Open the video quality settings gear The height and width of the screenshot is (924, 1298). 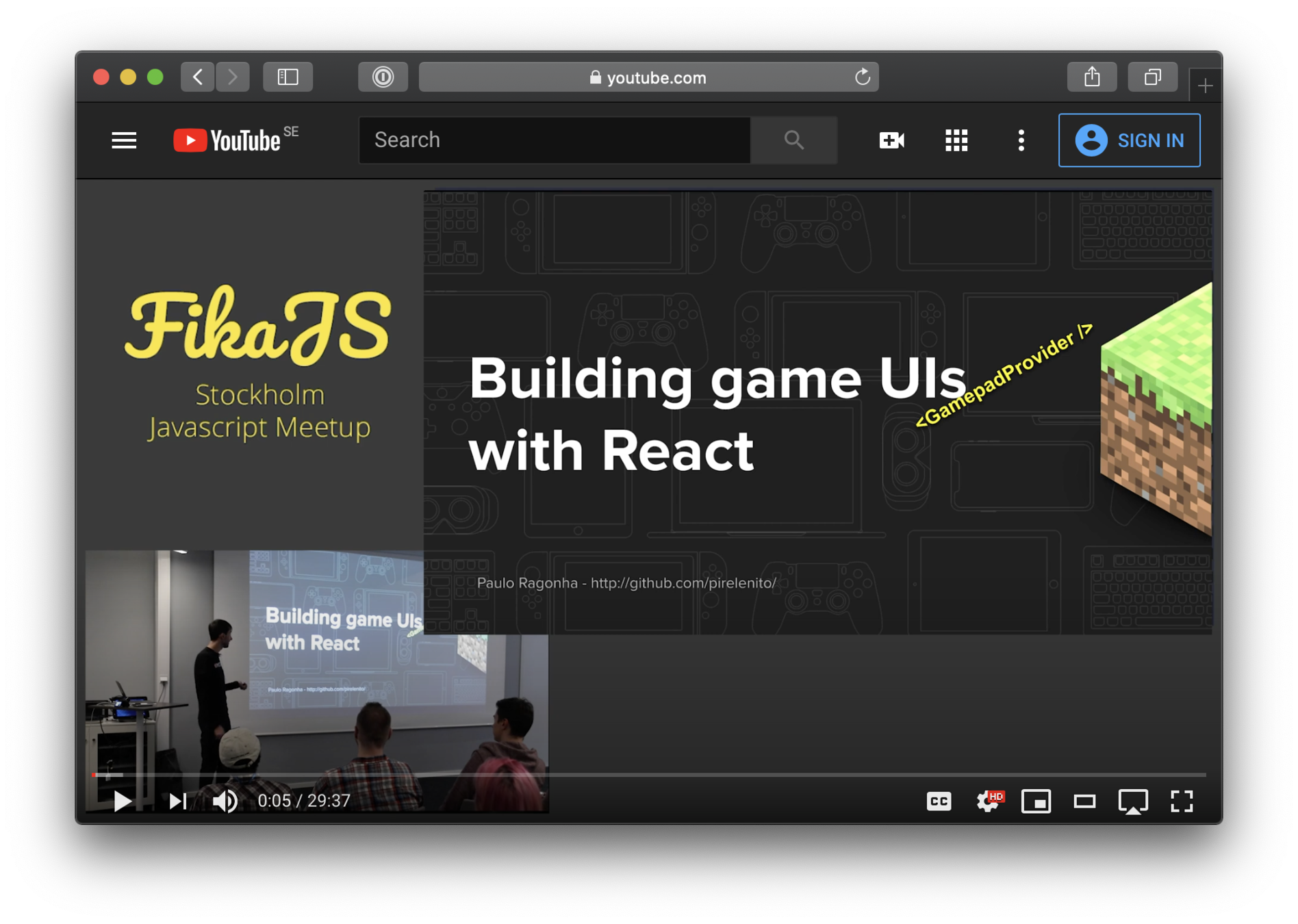(x=989, y=801)
